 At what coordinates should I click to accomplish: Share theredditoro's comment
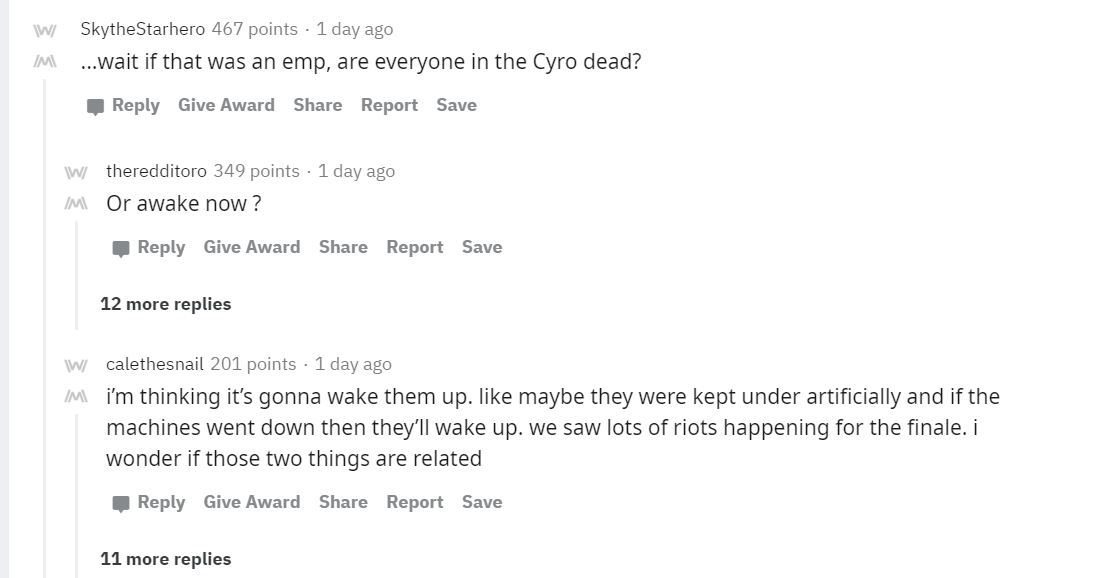coord(343,247)
